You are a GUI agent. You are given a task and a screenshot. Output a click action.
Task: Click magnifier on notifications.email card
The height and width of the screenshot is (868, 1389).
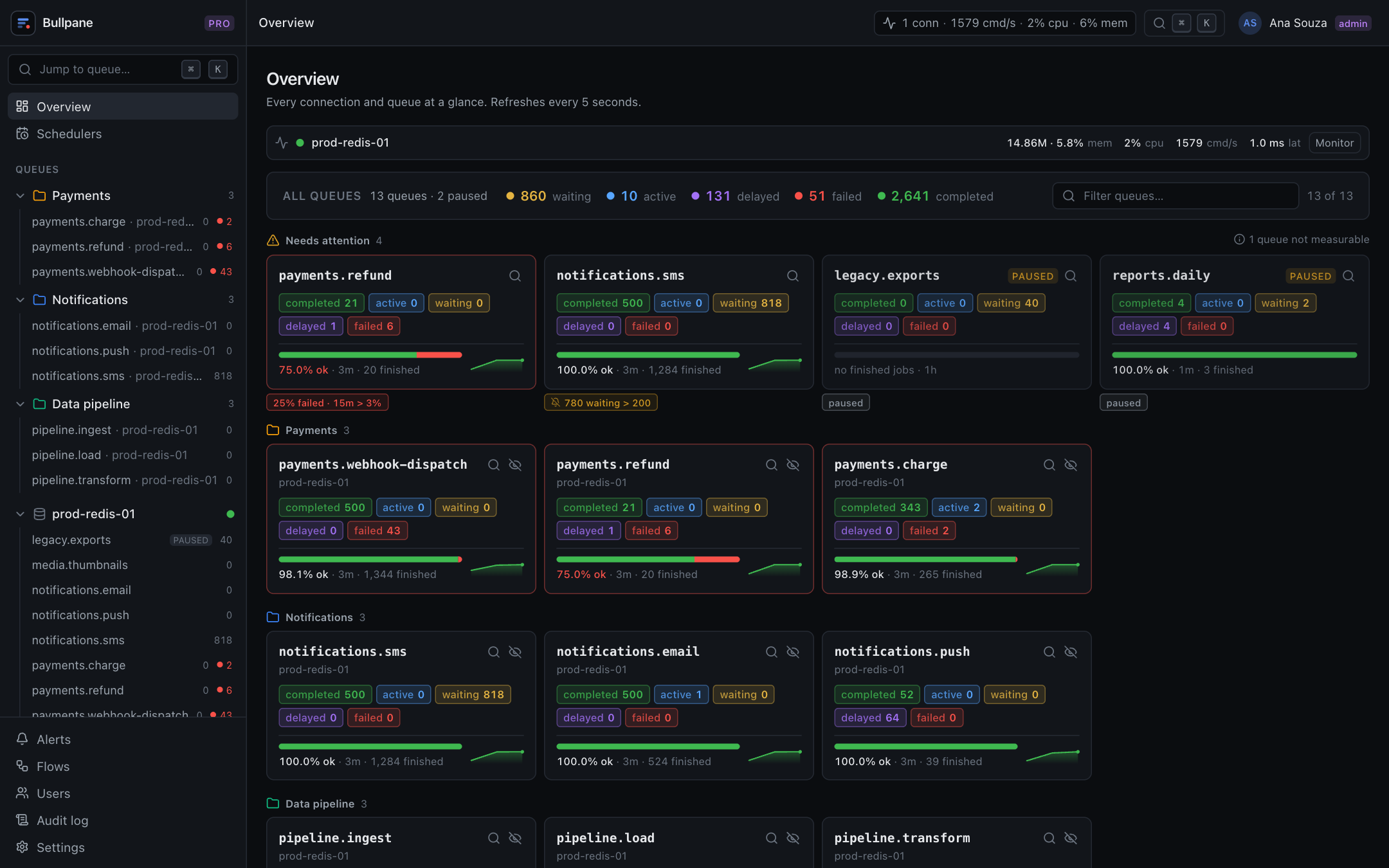[772, 652]
